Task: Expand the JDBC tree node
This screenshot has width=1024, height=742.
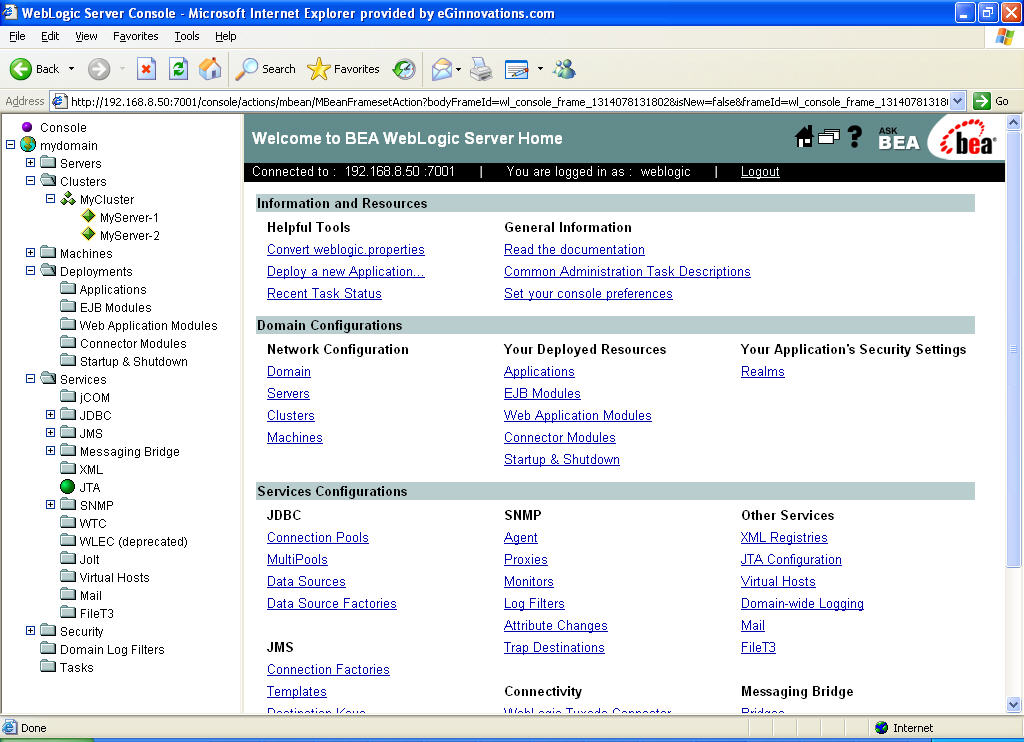Action: pyautogui.click(x=50, y=414)
